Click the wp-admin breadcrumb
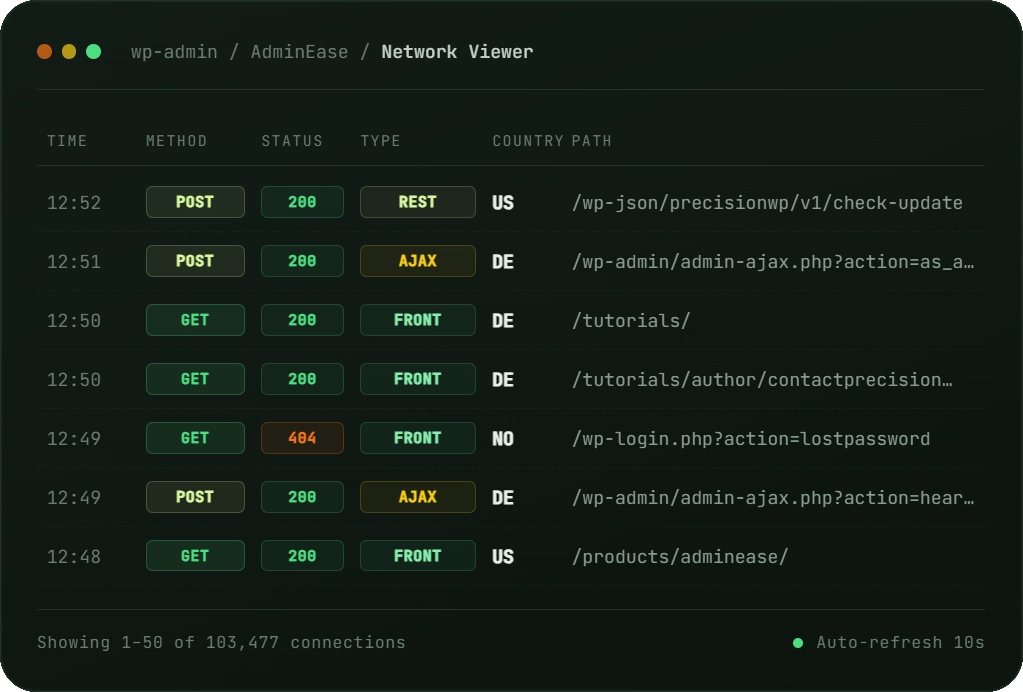The image size is (1023, 692). [174, 52]
